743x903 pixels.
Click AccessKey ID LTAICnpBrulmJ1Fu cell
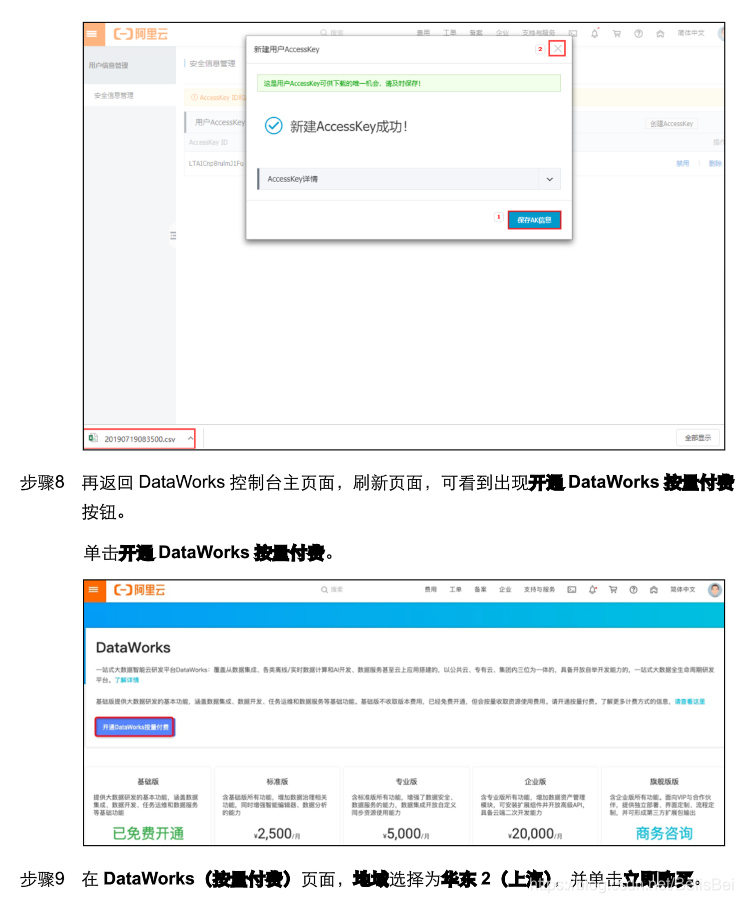click(216, 163)
